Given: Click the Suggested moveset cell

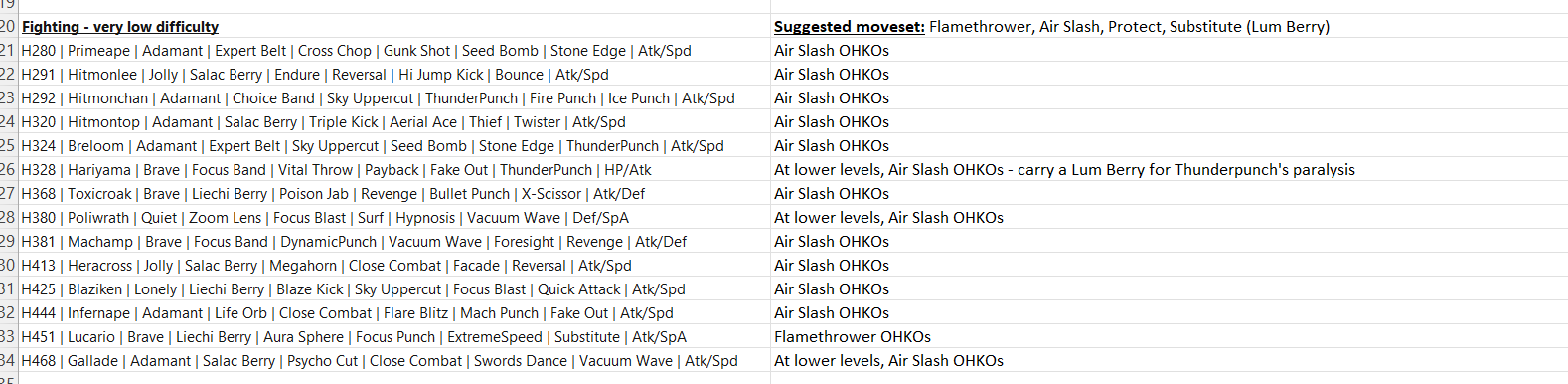Looking at the screenshot, I should [1169, 27].
